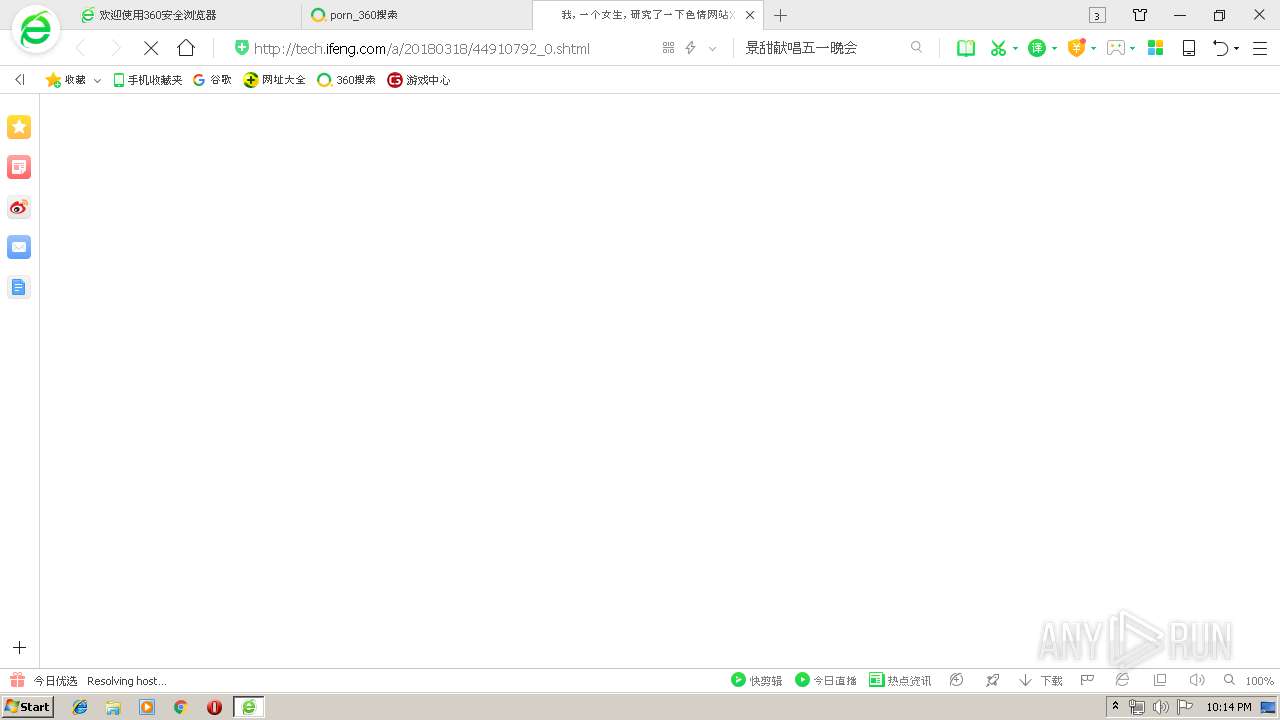Expand the shield wallet dropdown arrow
The height and width of the screenshot is (720, 1280).
1093,48
